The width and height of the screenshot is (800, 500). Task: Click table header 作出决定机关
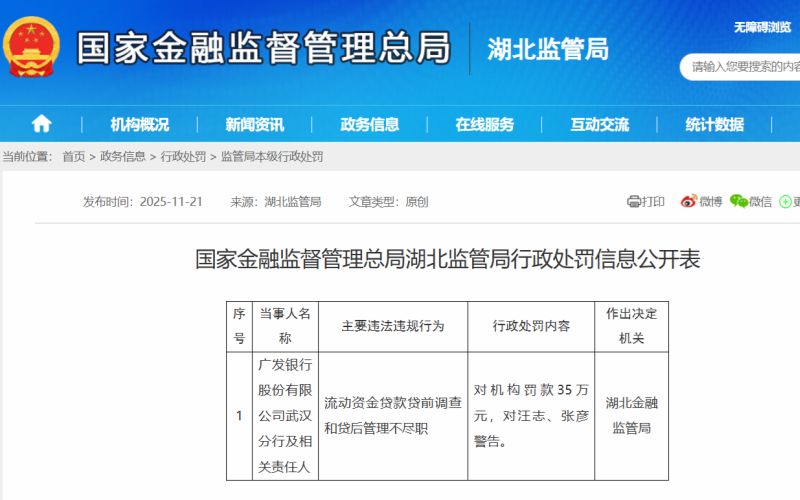point(632,326)
